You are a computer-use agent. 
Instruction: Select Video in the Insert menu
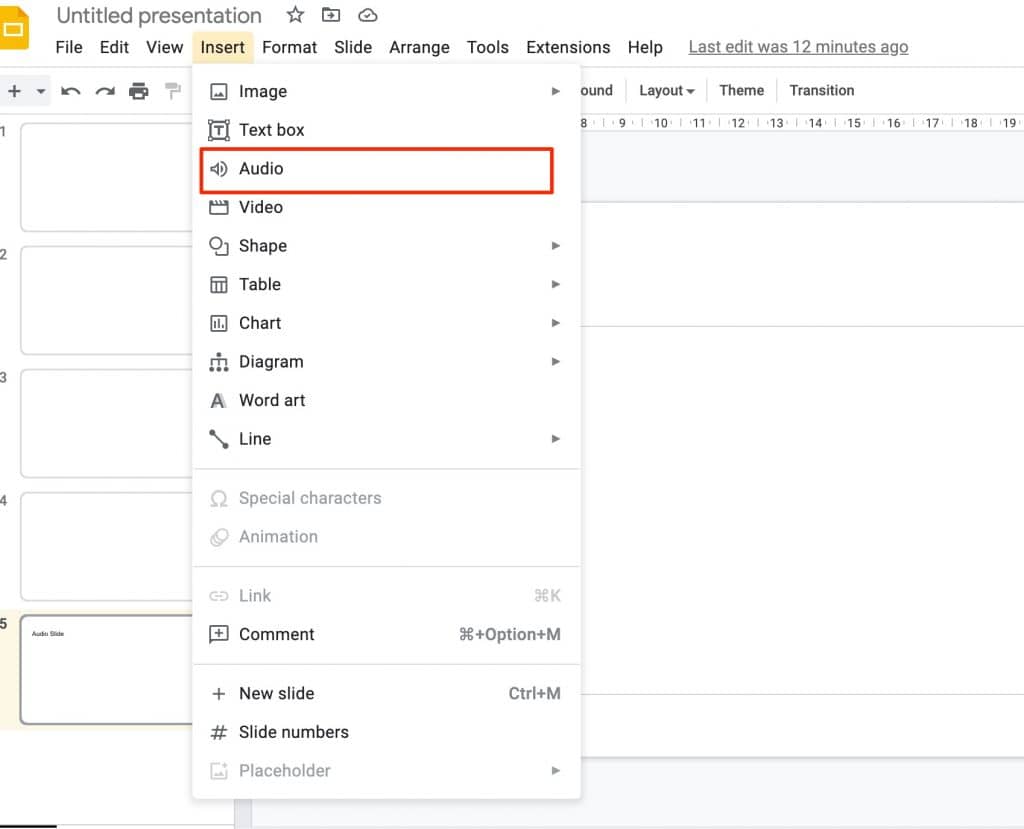(387, 207)
